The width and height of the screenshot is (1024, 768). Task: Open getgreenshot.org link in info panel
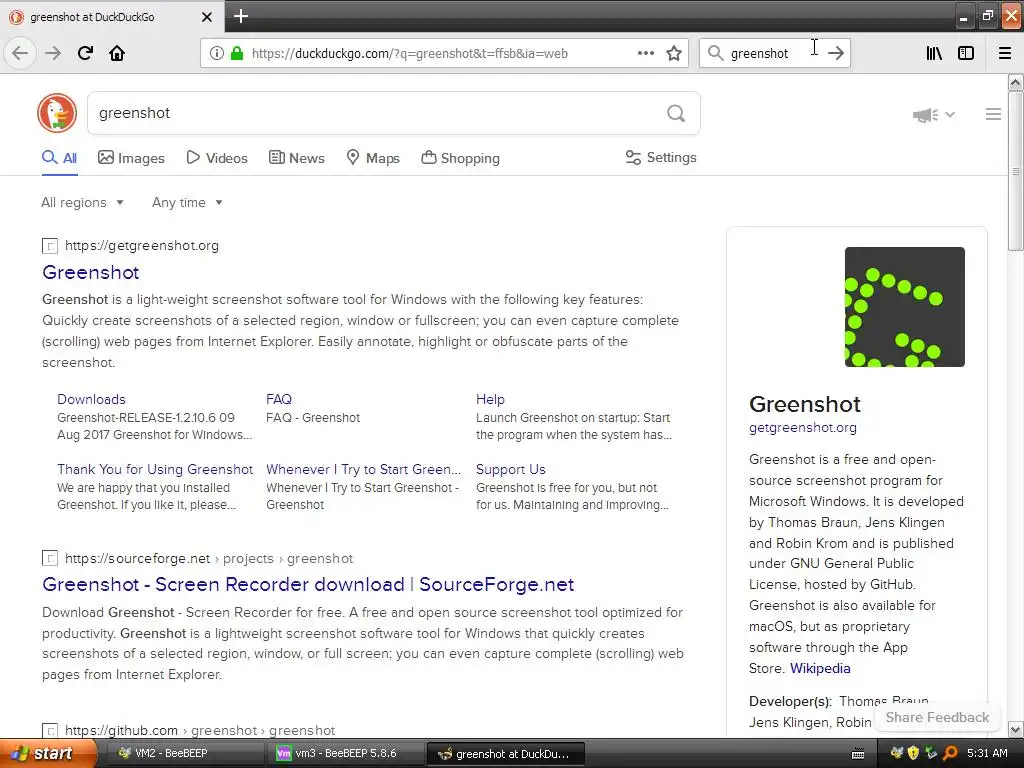(x=803, y=428)
